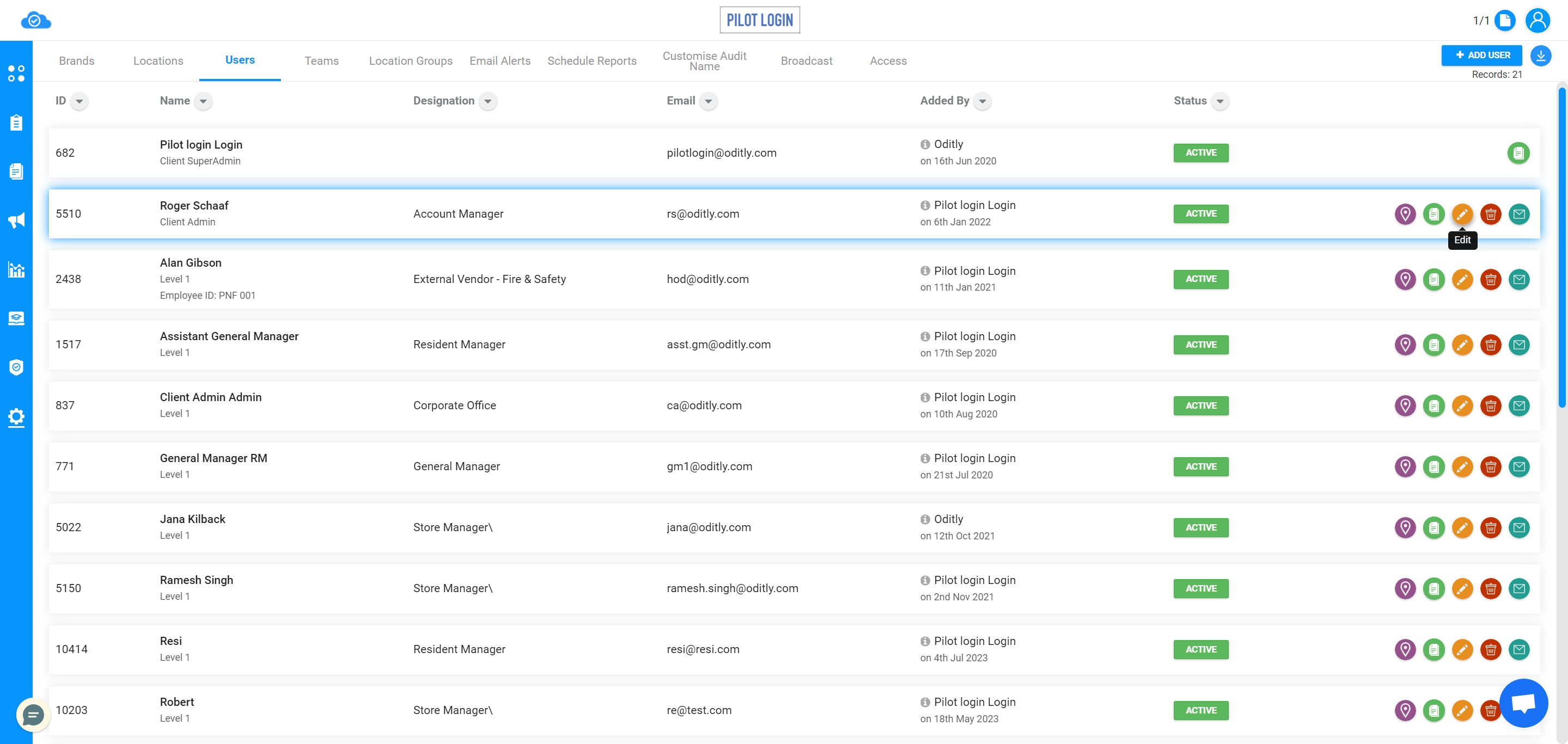Toggle ACTIVE status for Jana Kilback
1568x744 pixels.
pyautogui.click(x=1201, y=527)
